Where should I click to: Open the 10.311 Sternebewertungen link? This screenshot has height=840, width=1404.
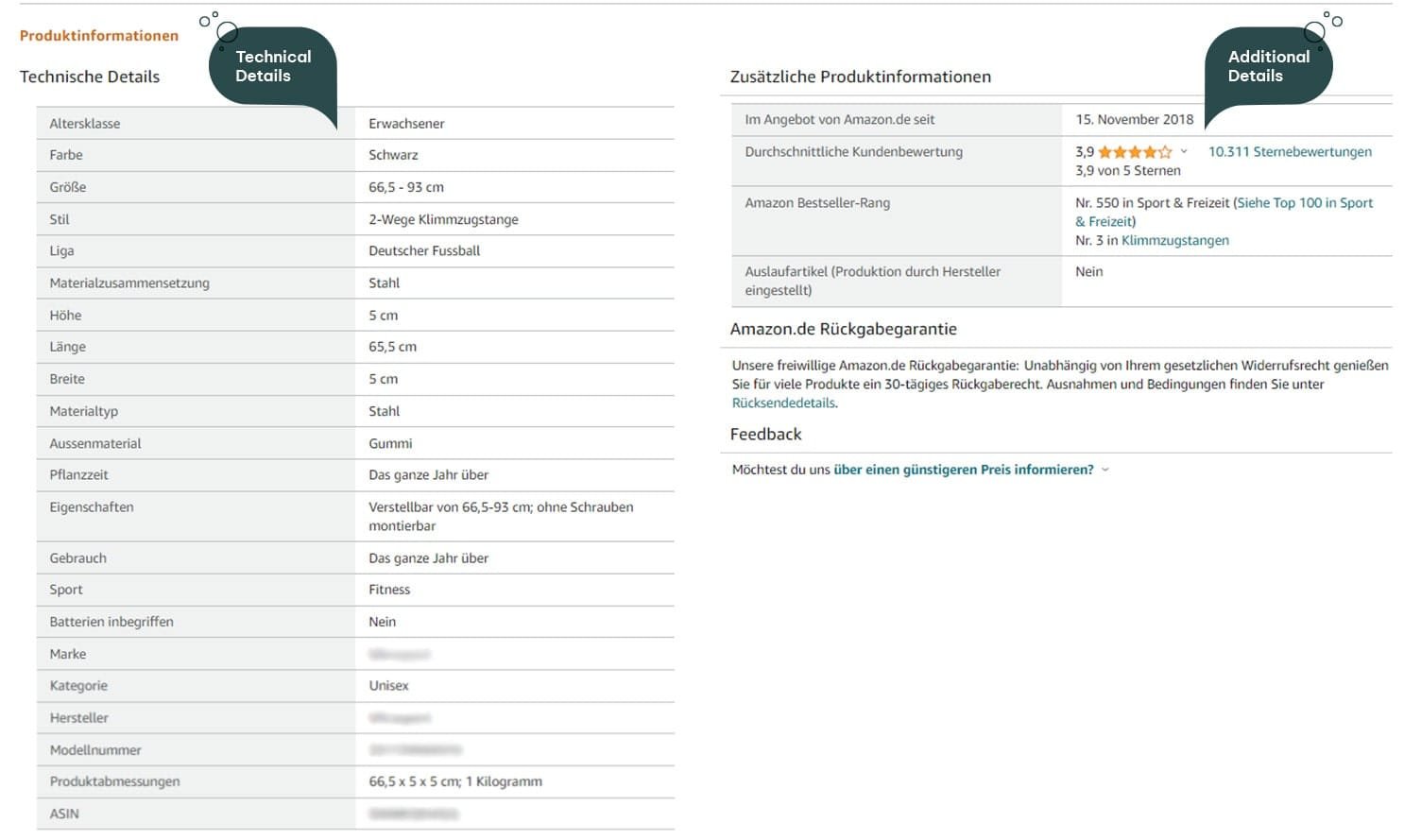(x=1290, y=152)
